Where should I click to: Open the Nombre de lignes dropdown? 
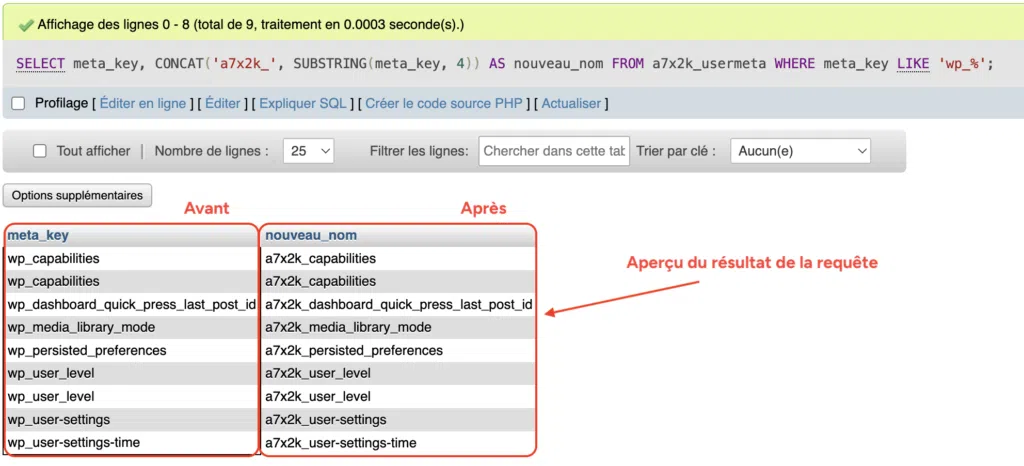click(309, 151)
